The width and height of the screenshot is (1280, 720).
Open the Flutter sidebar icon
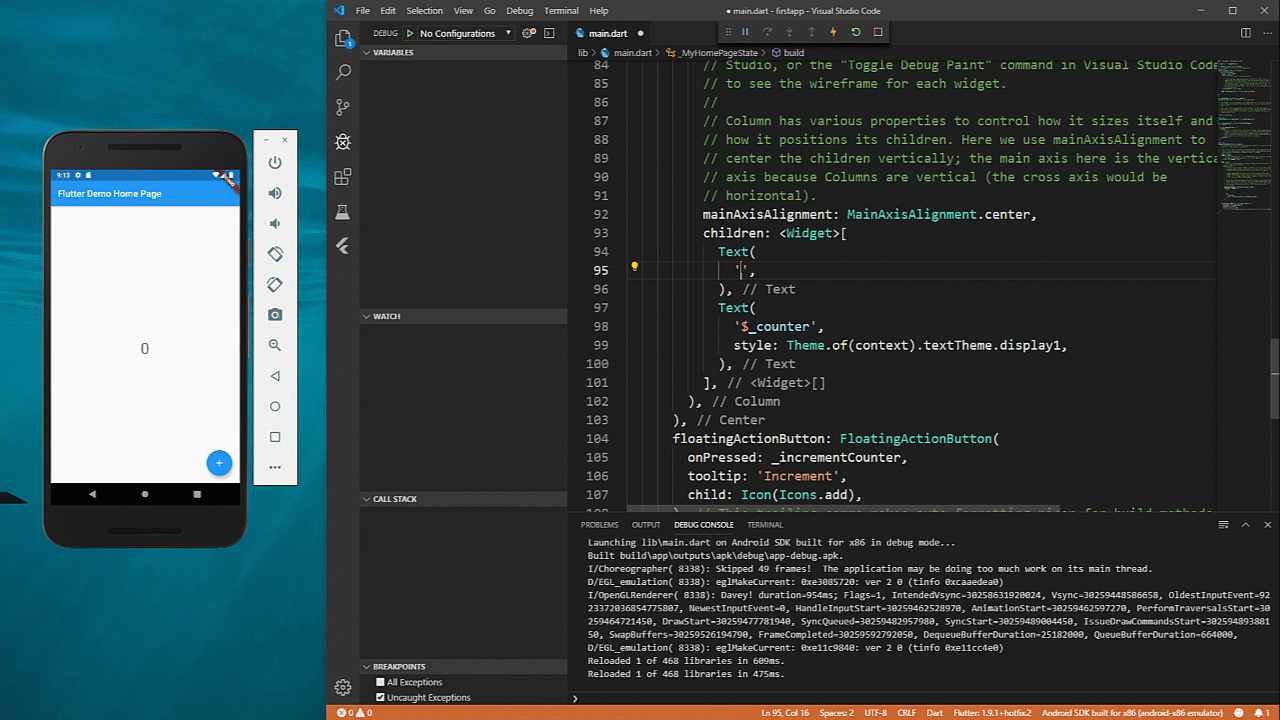click(x=343, y=246)
